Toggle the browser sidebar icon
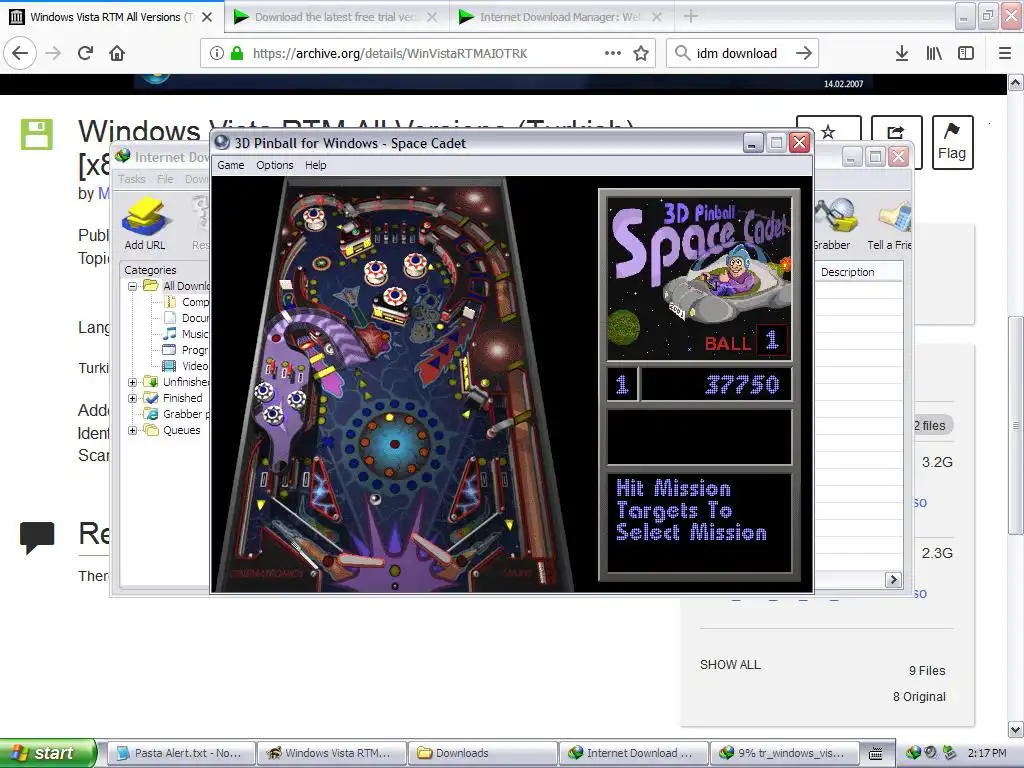 [966, 53]
